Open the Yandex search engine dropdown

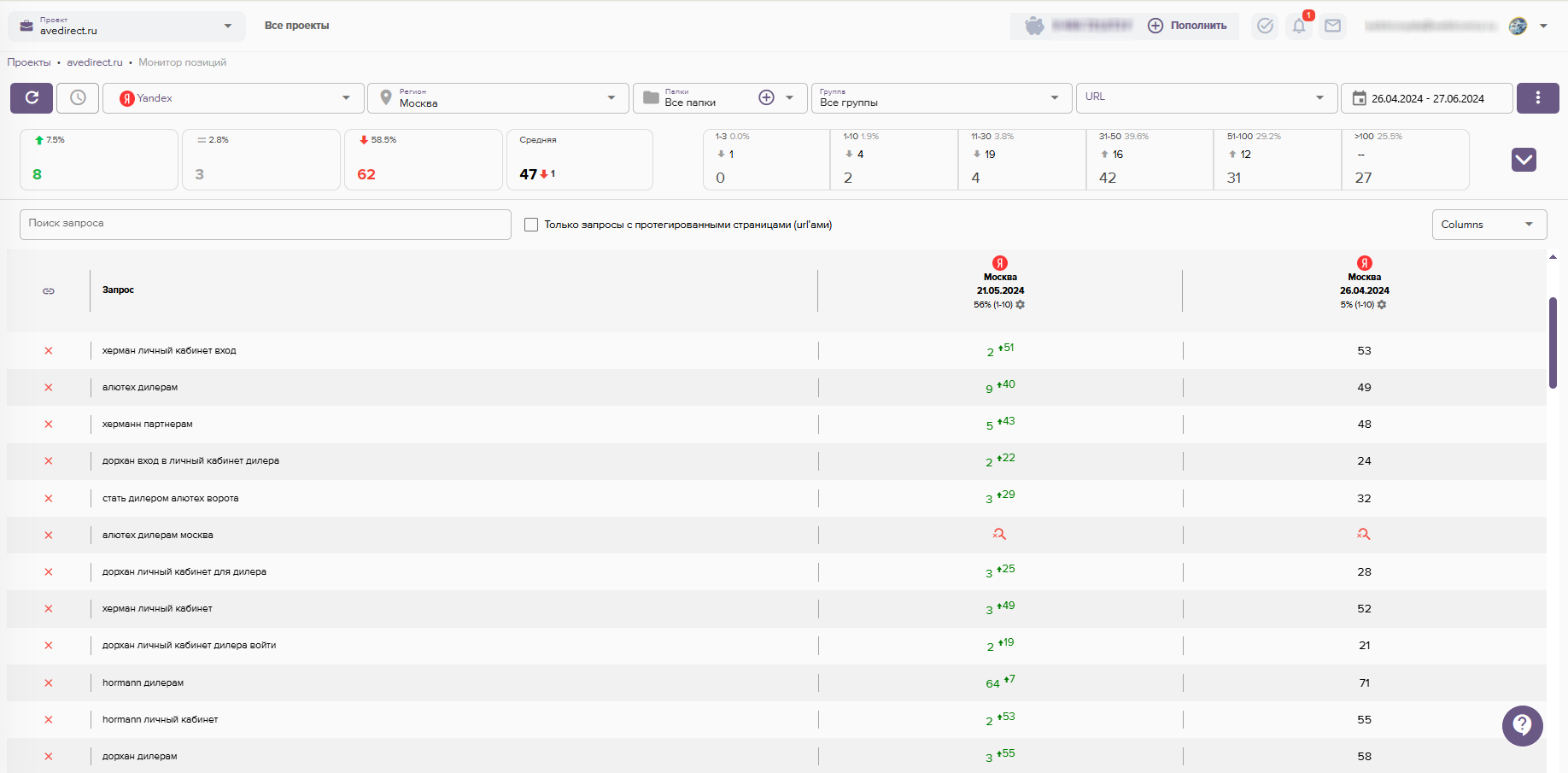point(233,98)
